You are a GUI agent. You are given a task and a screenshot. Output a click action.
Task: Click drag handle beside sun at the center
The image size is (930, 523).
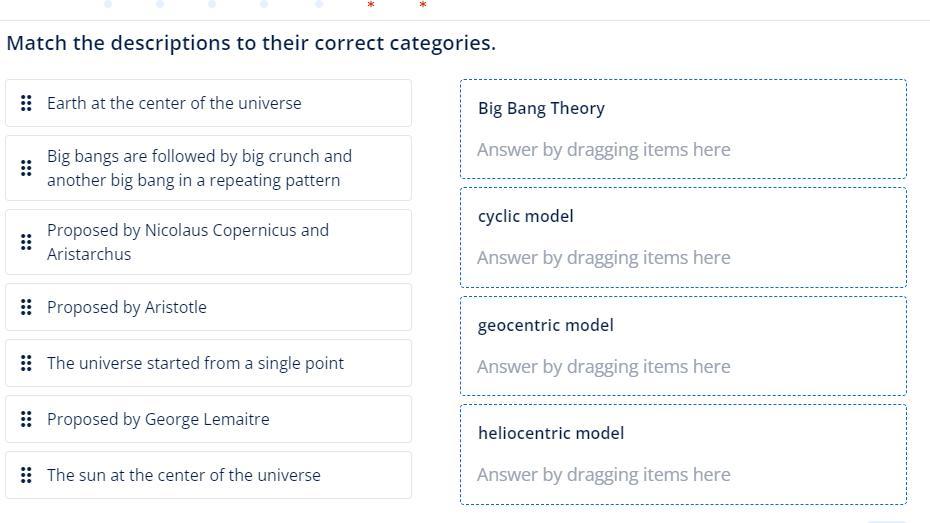26,475
